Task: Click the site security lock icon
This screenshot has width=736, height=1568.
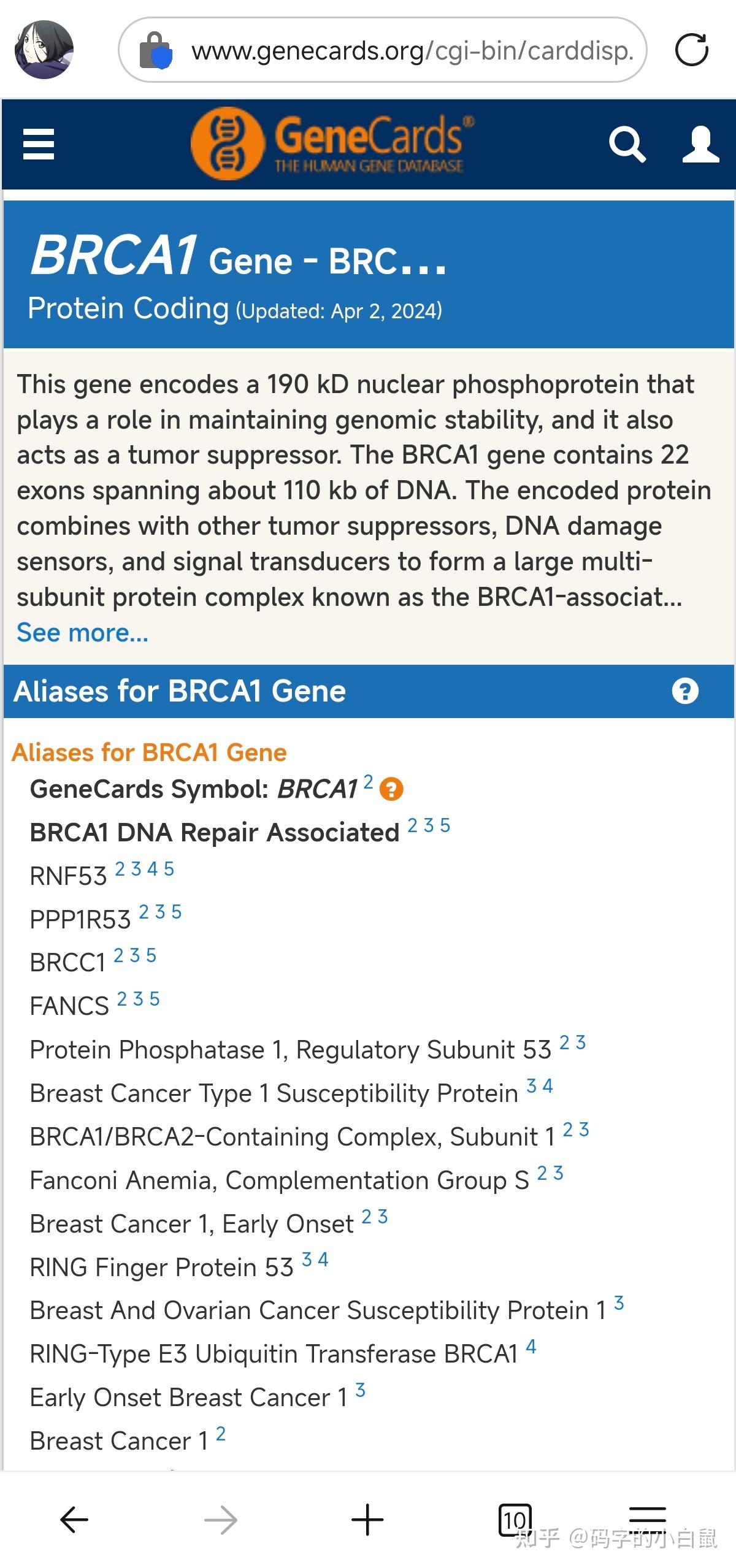Action: (x=155, y=50)
